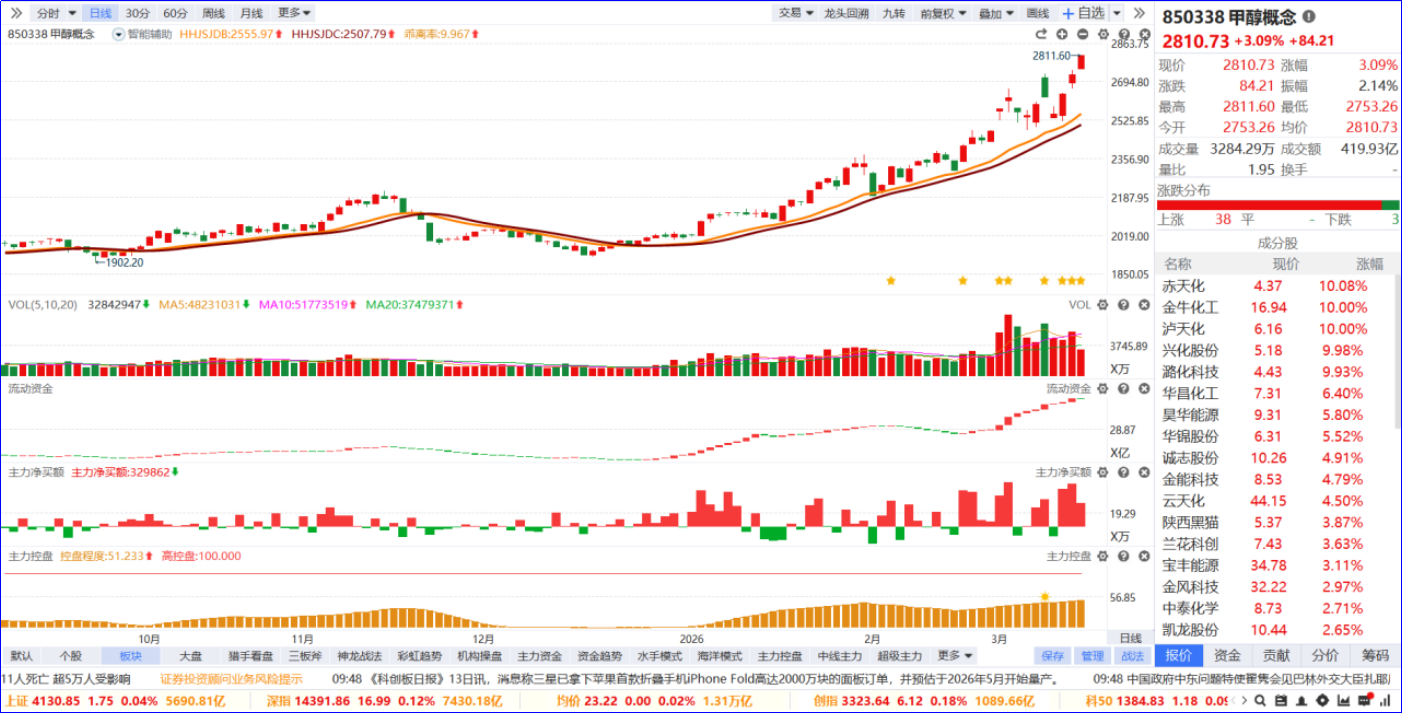
Task: Open the 分时 dropdown arrow
Action: coord(72,14)
